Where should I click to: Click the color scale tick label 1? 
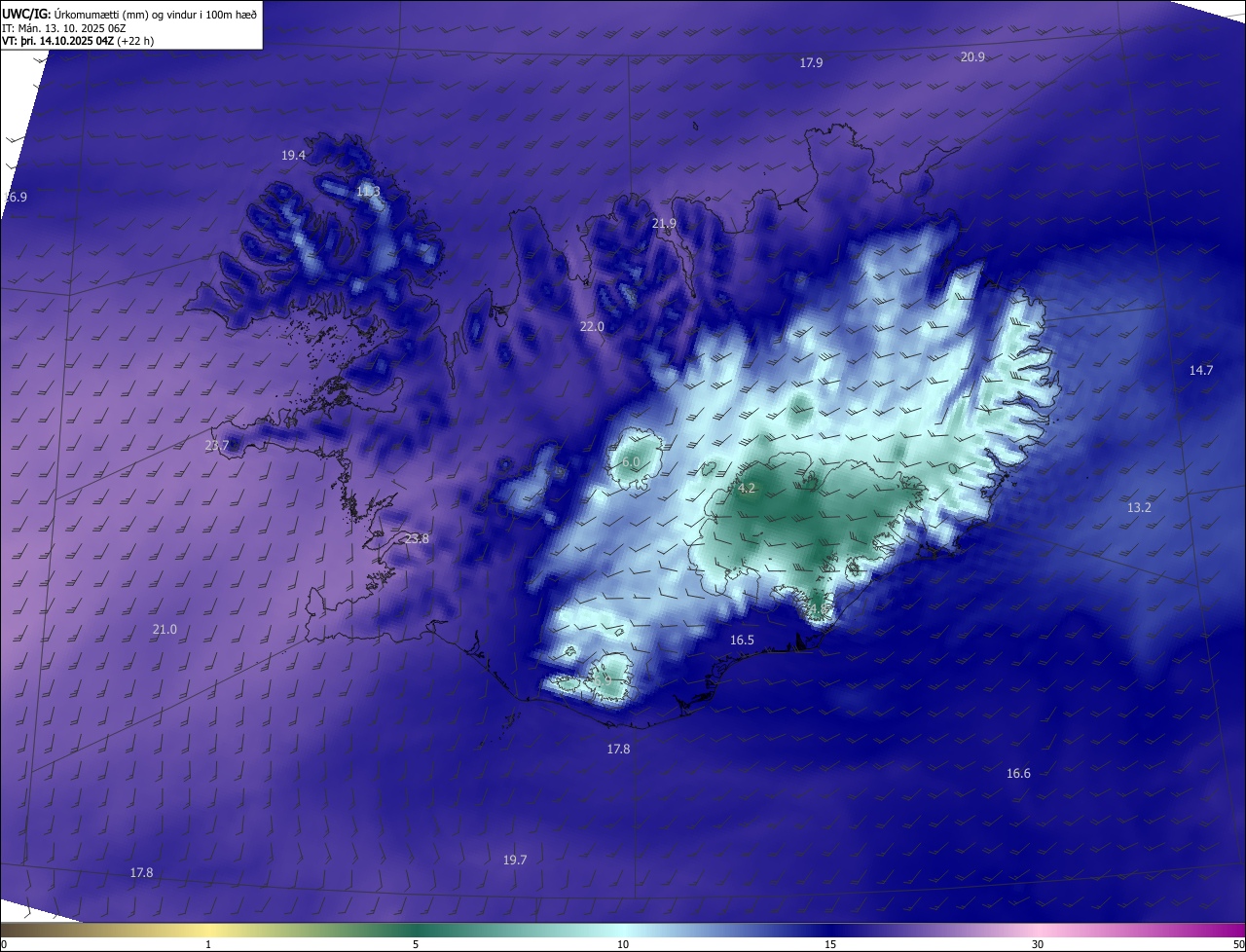point(208,944)
